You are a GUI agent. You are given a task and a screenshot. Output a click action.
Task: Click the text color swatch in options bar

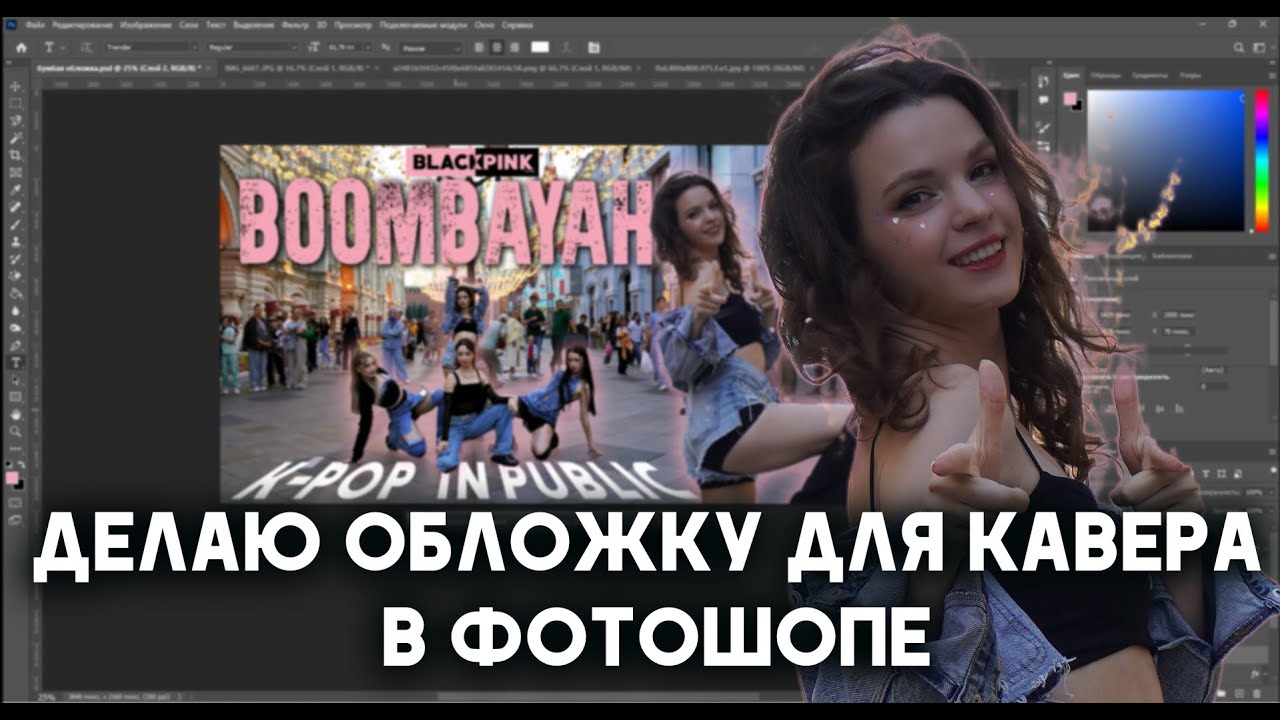tap(540, 47)
